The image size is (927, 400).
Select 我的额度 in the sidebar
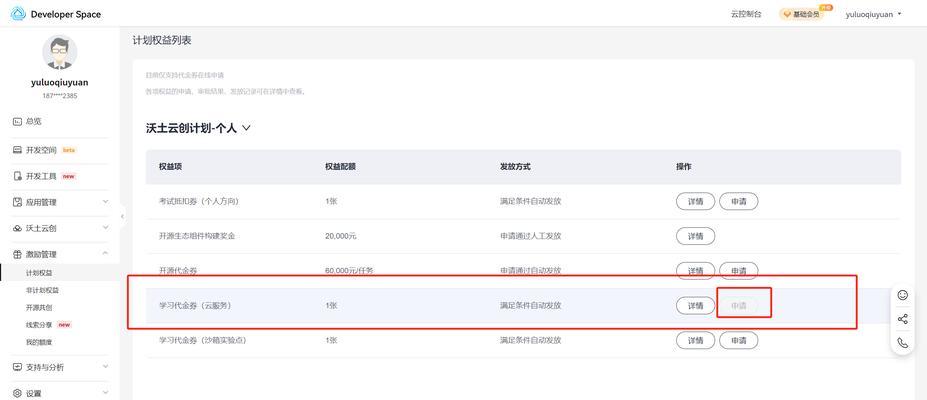point(39,342)
